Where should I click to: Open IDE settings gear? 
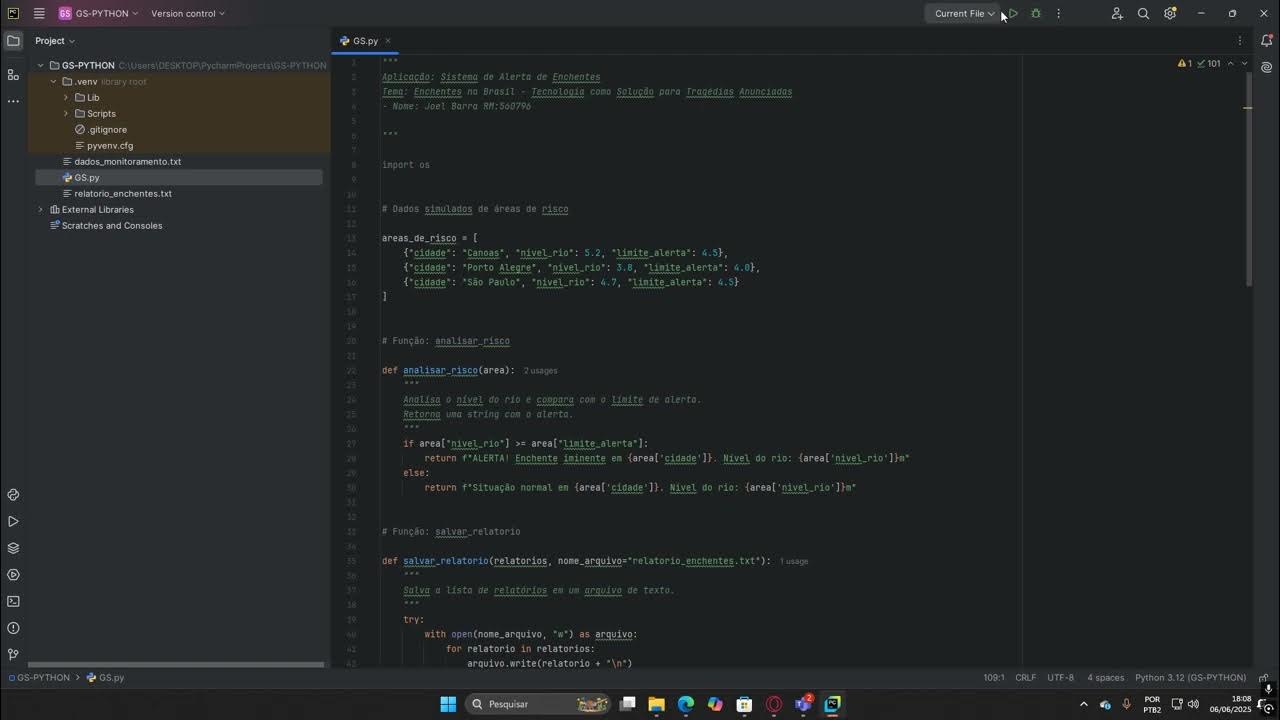point(1170,14)
